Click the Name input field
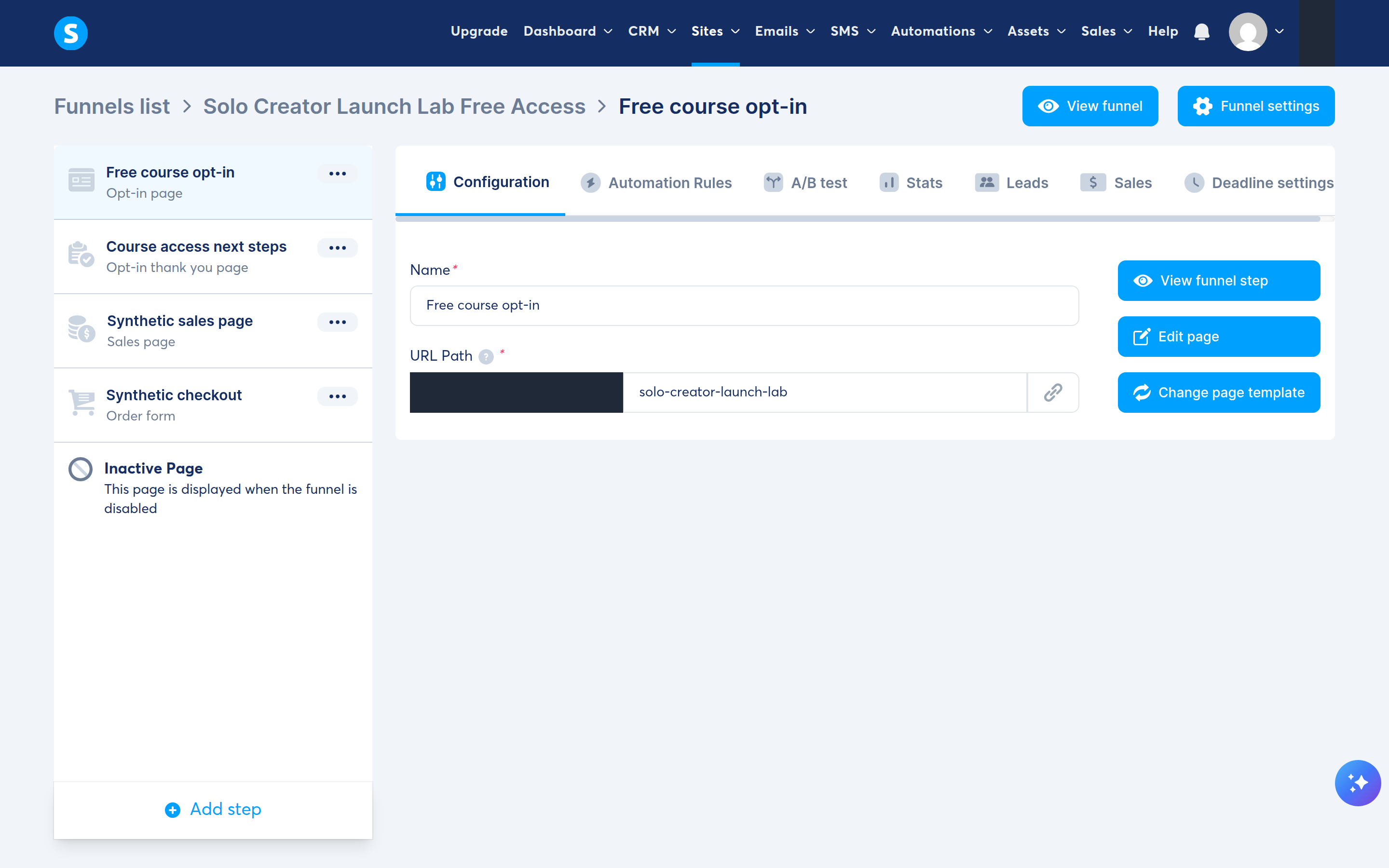 (745, 305)
